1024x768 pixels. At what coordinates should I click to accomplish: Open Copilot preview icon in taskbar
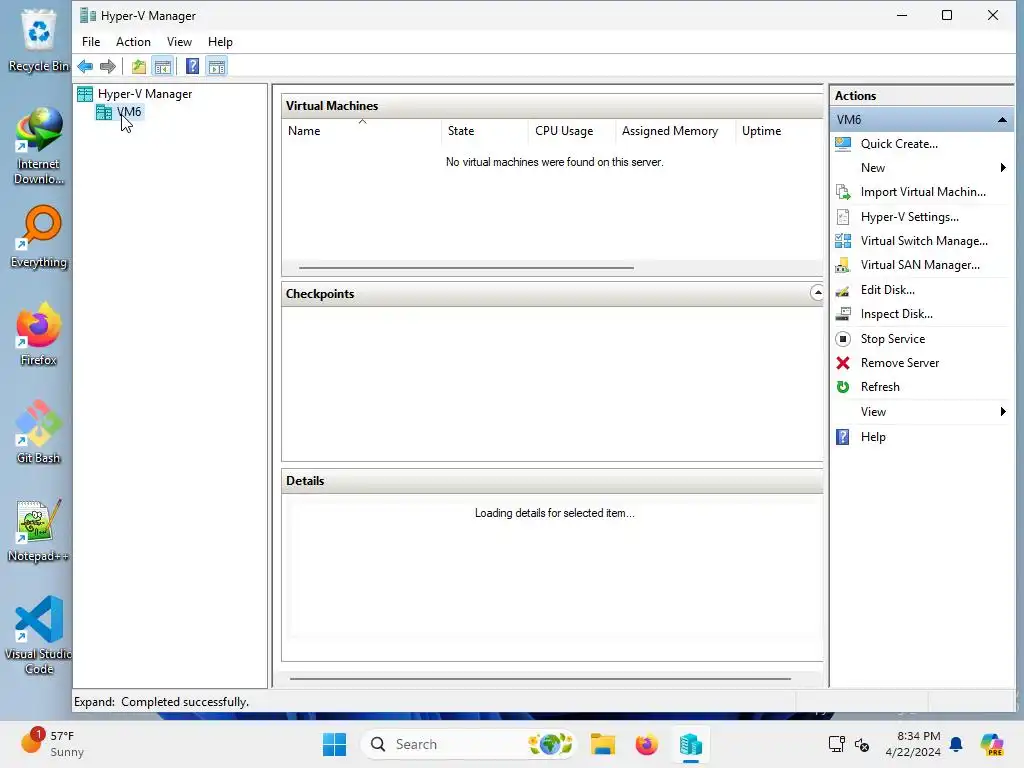point(992,744)
